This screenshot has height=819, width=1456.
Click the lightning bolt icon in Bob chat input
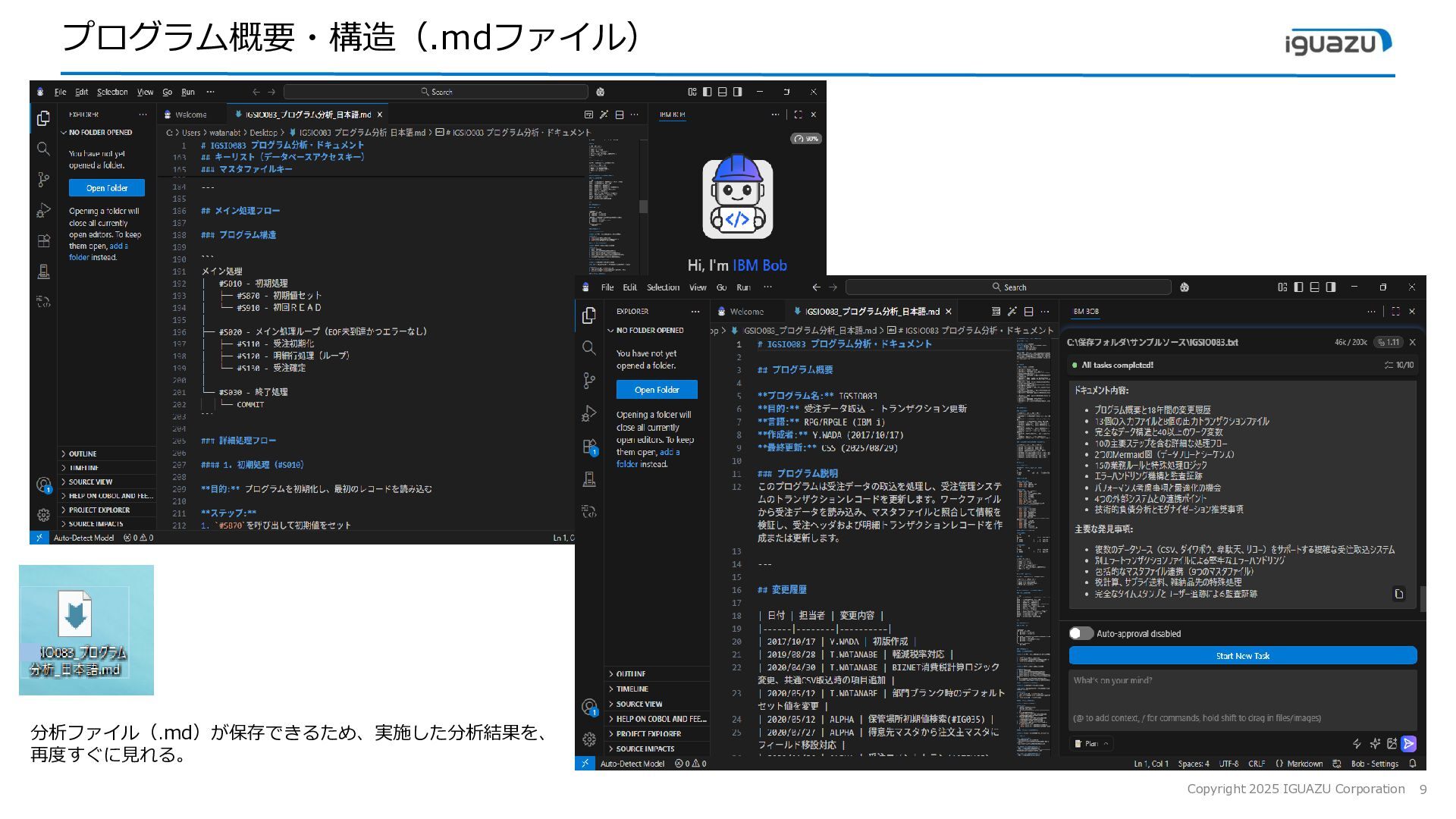1357,743
